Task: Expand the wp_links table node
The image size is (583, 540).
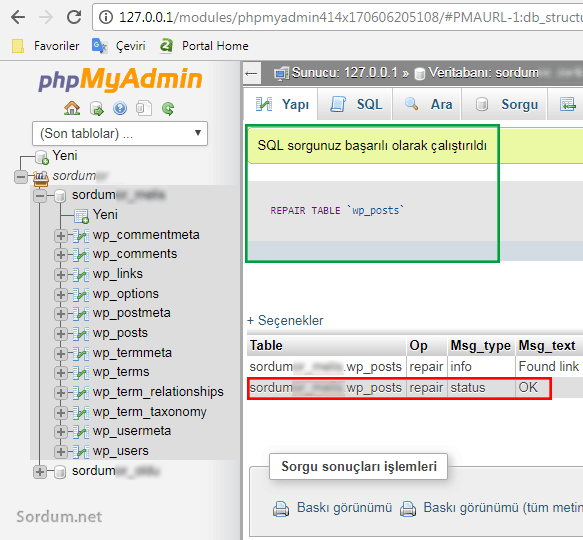Action: [x=61, y=275]
